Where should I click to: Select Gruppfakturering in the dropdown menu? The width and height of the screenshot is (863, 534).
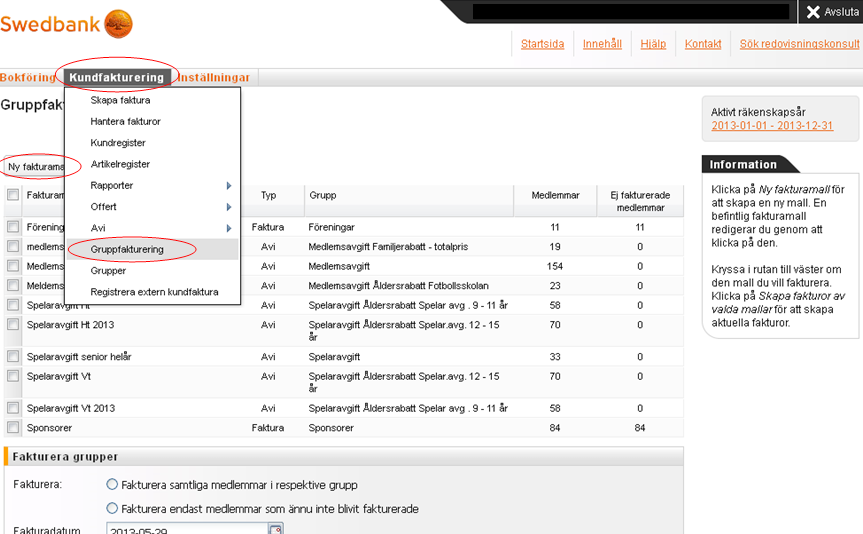(152, 249)
